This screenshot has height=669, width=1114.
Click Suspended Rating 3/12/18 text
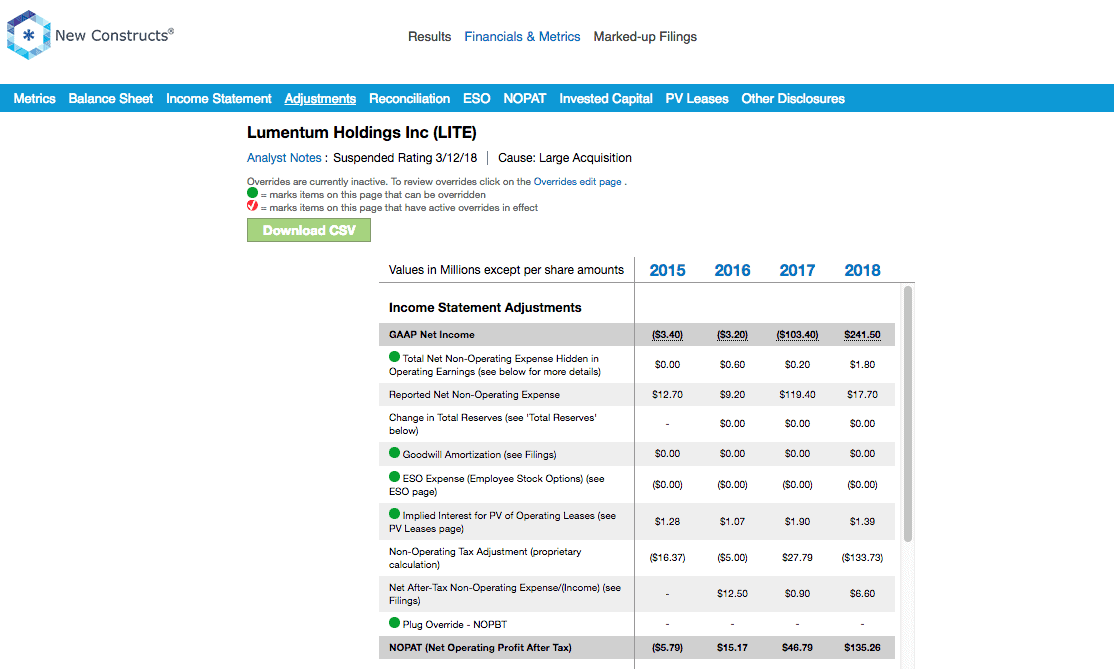(x=405, y=158)
